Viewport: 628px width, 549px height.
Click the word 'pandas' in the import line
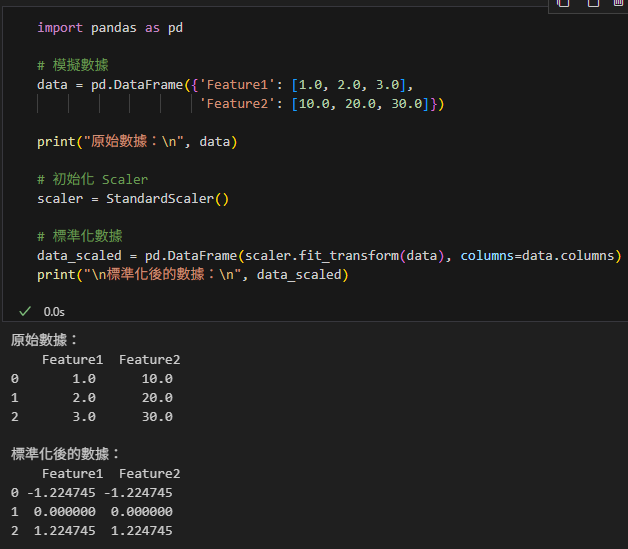(113, 28)
